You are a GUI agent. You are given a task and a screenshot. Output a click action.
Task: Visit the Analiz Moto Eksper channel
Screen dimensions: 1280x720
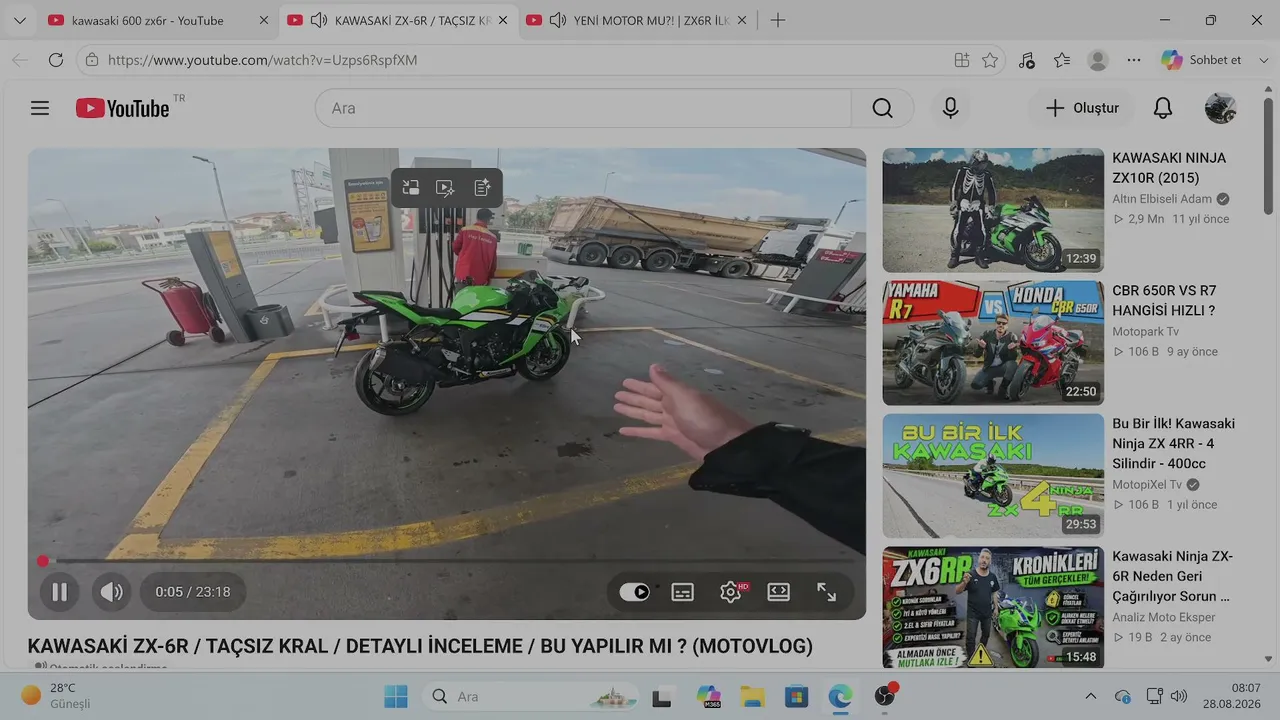pos(1164,618)
